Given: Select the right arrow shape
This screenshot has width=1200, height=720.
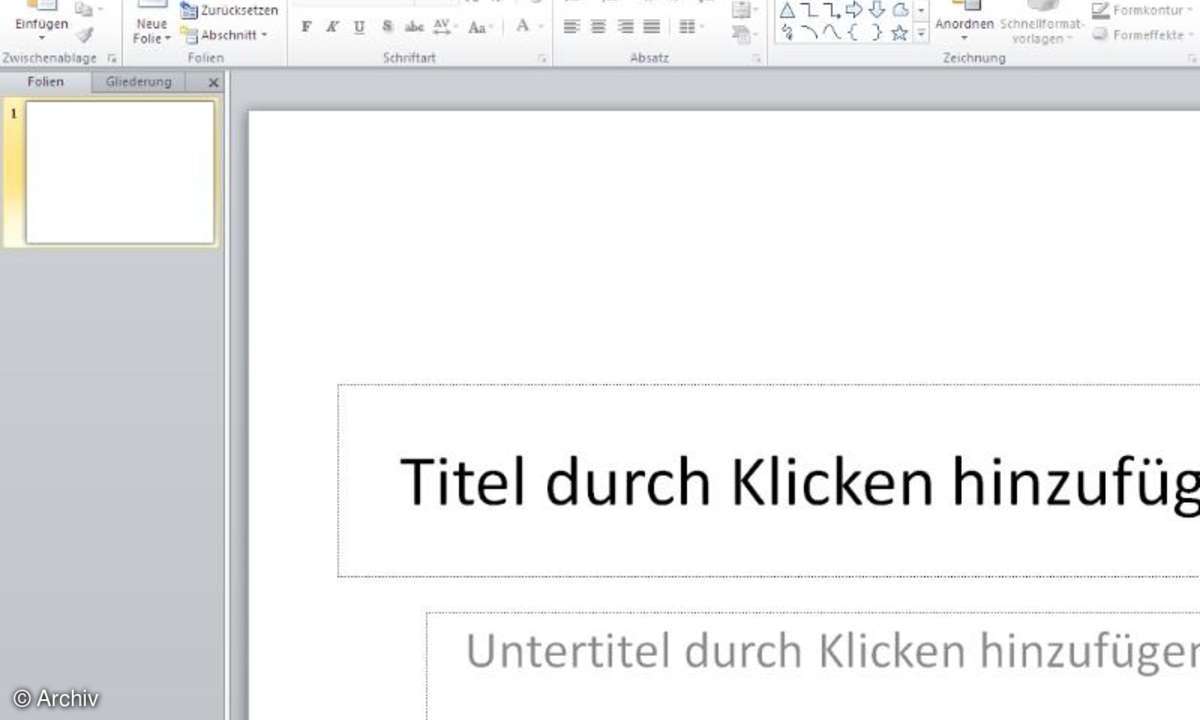Looking at the screenshot, I should [x=854, y=10].
